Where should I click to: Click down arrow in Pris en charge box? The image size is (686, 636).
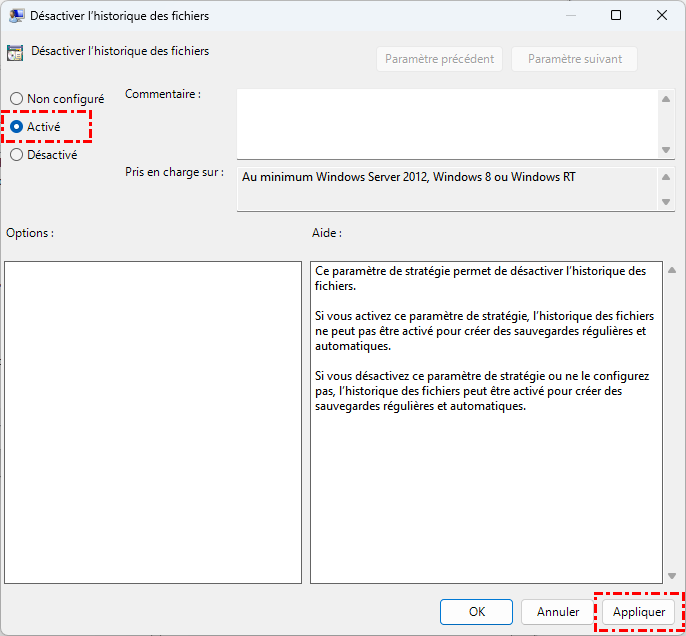pos(667,202)
